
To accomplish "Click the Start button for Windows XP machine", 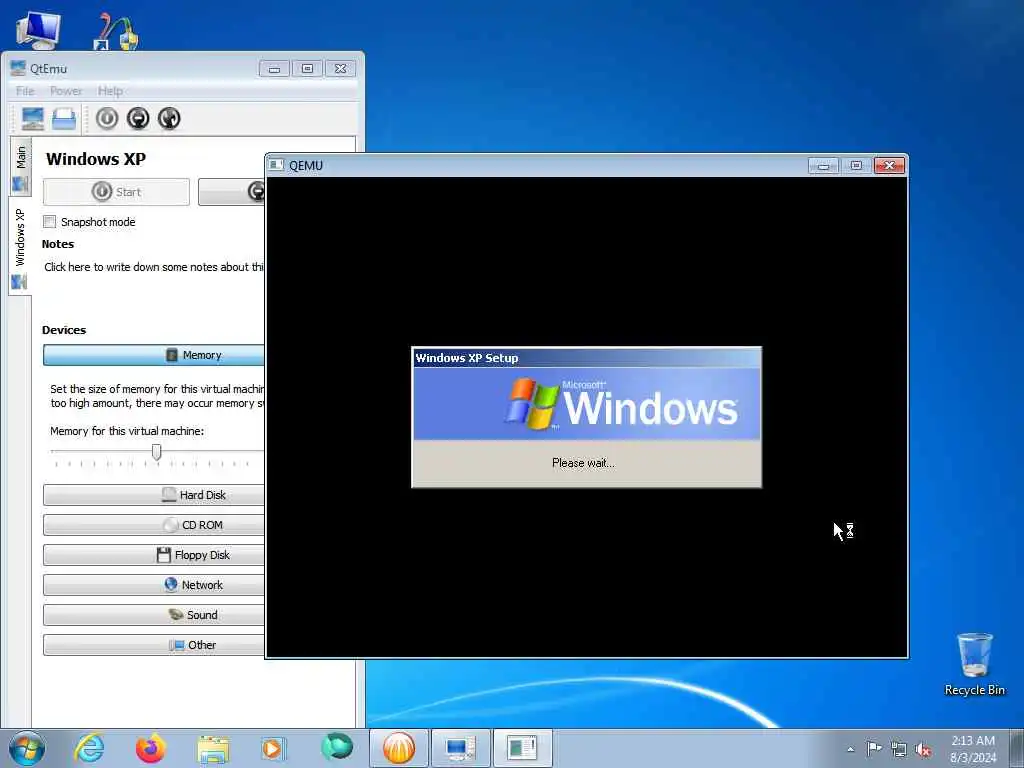I will pyautogui.click(x=116, y=192).
